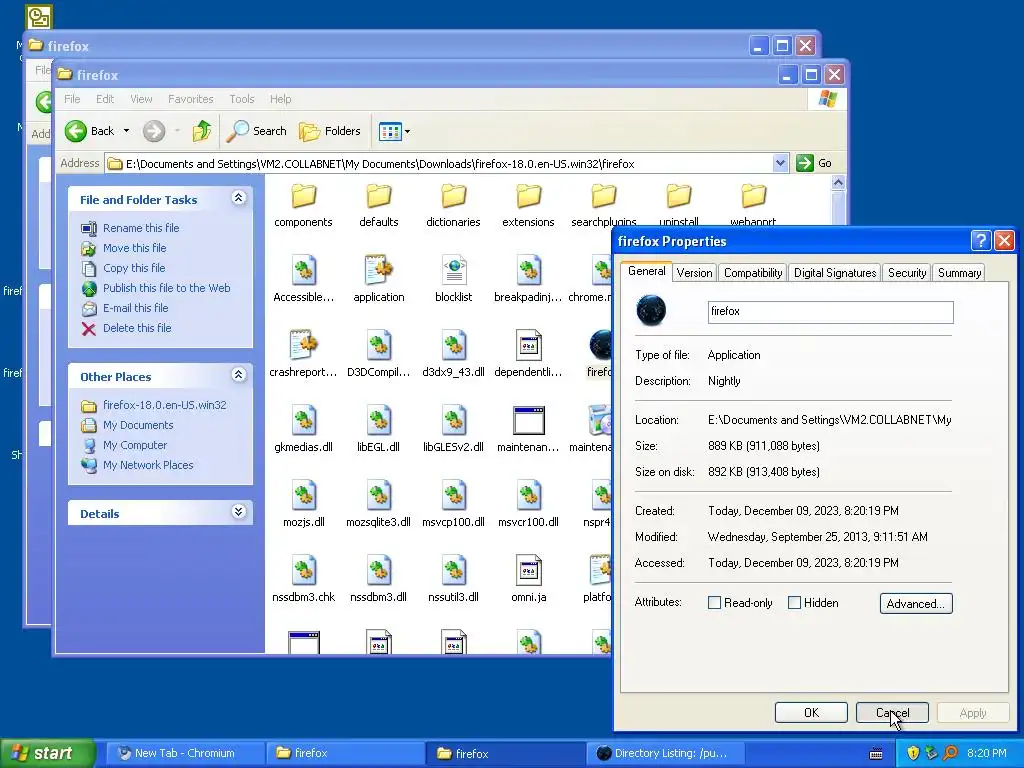Open the Edit menu

(104, 99)
